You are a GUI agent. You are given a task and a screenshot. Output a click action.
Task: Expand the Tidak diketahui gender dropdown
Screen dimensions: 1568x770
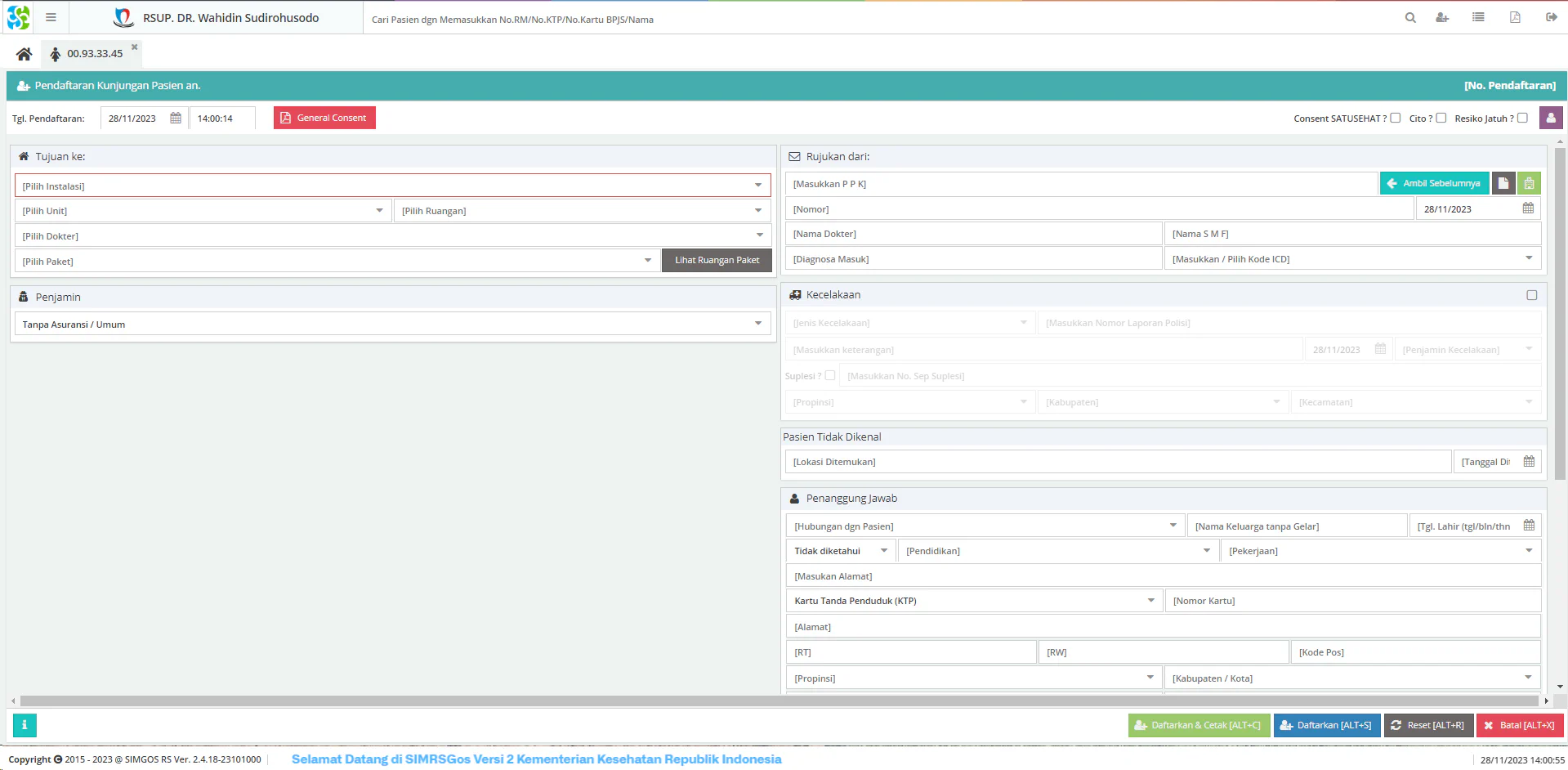pos(884,550)
